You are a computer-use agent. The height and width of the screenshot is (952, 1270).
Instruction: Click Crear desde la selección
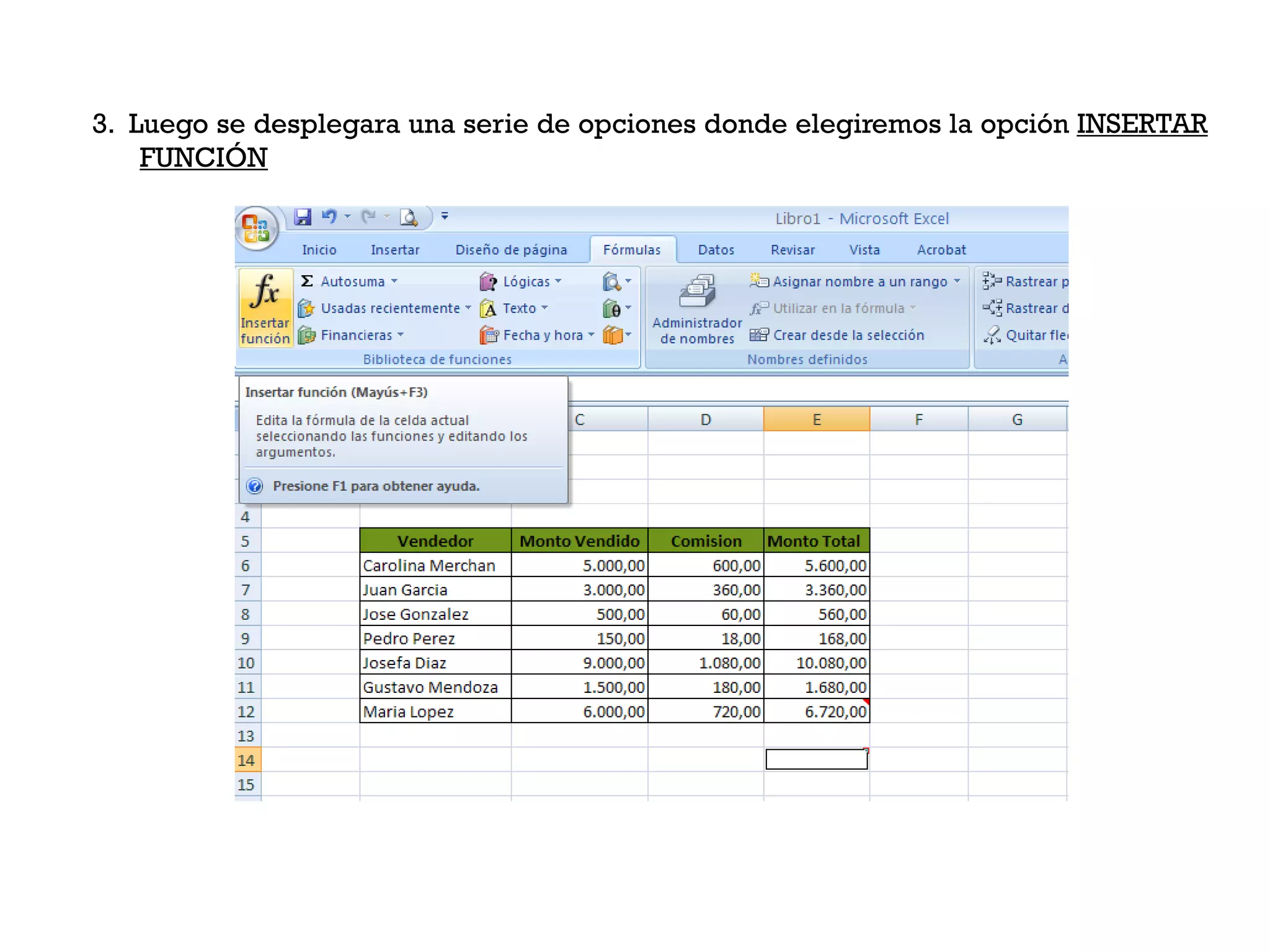pyautogui.click(x=848, y=335)
